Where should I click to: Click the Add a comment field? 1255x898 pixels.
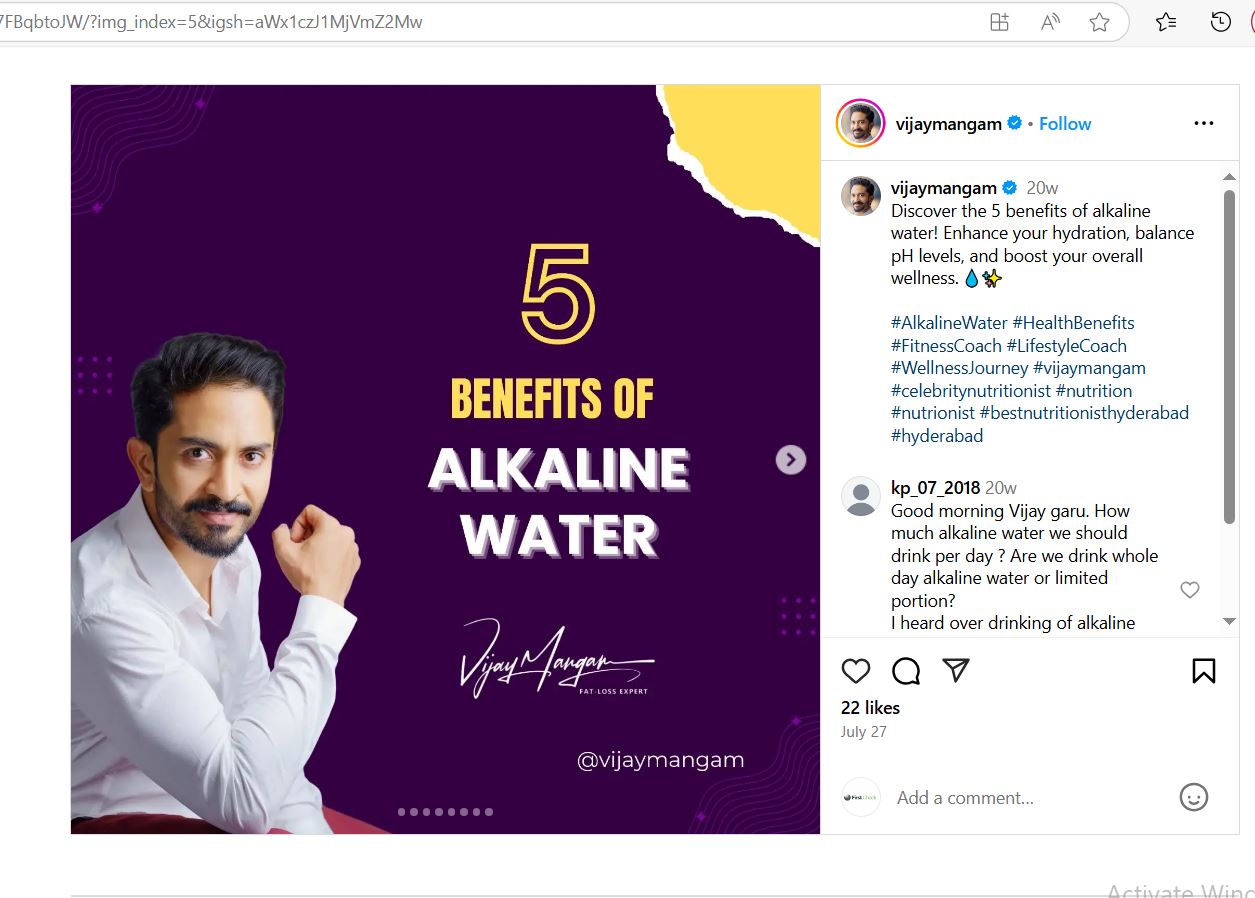[1020, 798]
